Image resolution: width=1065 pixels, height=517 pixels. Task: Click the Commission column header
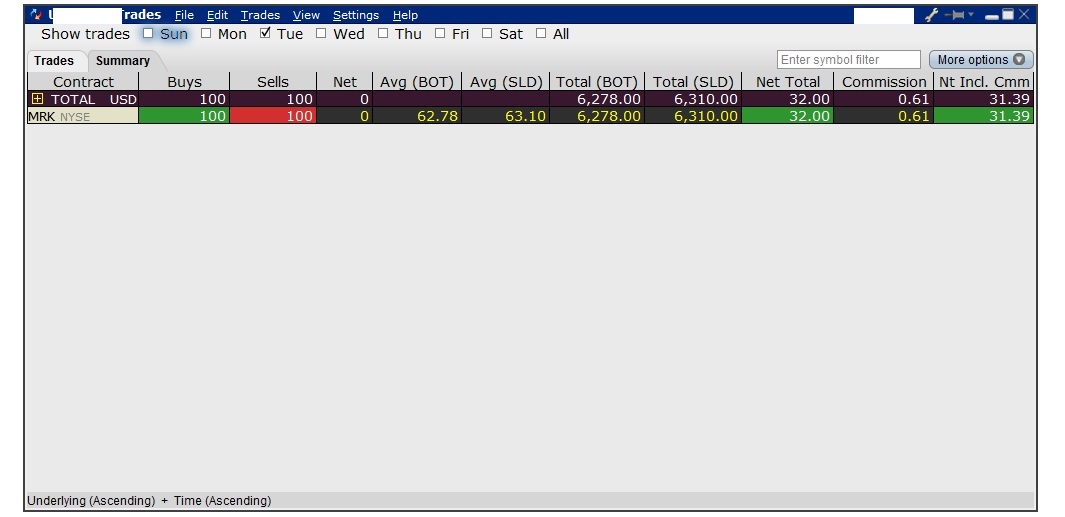(884, 82)
